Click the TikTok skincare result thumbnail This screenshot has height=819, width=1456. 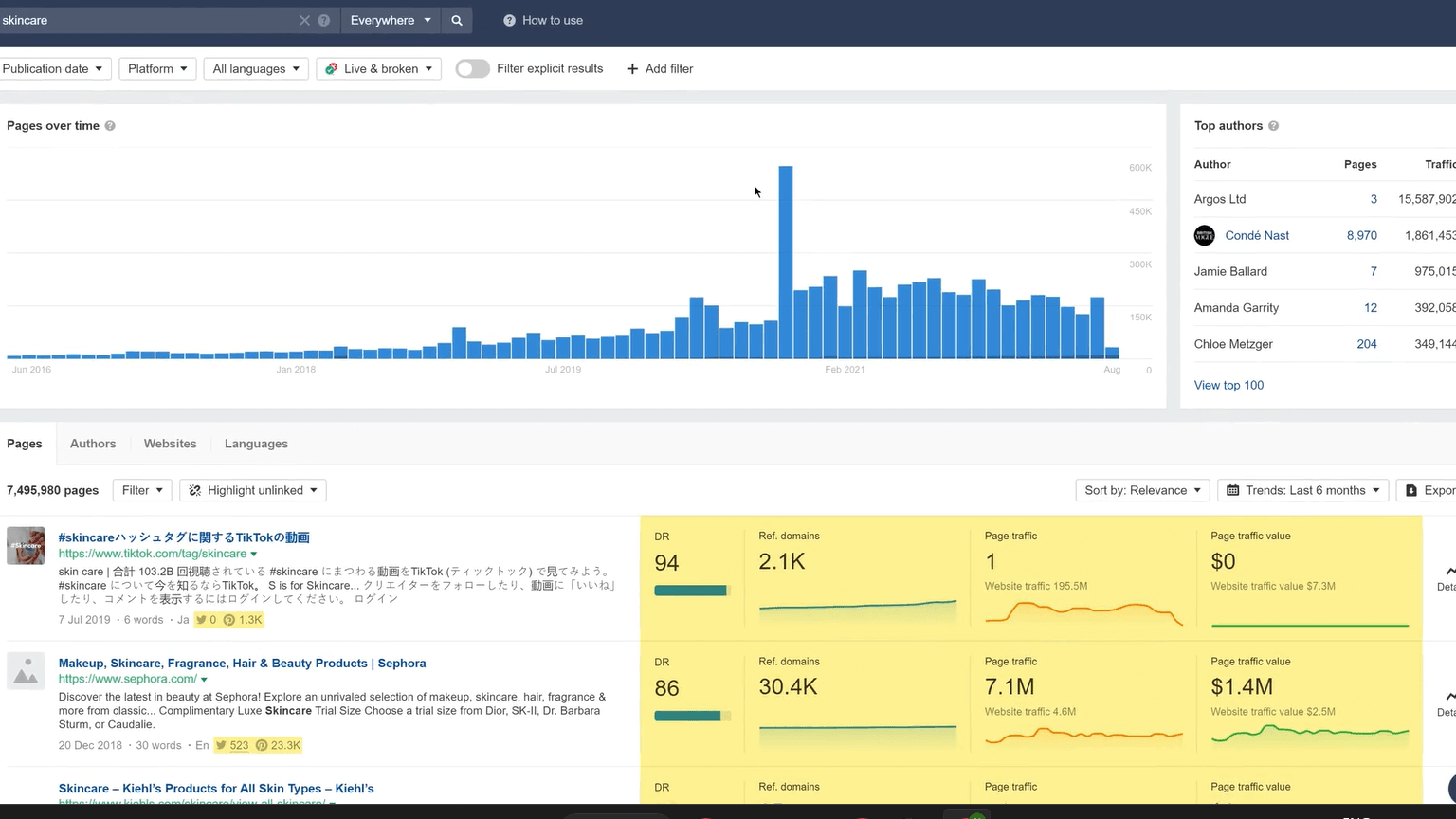click(26, 546)
